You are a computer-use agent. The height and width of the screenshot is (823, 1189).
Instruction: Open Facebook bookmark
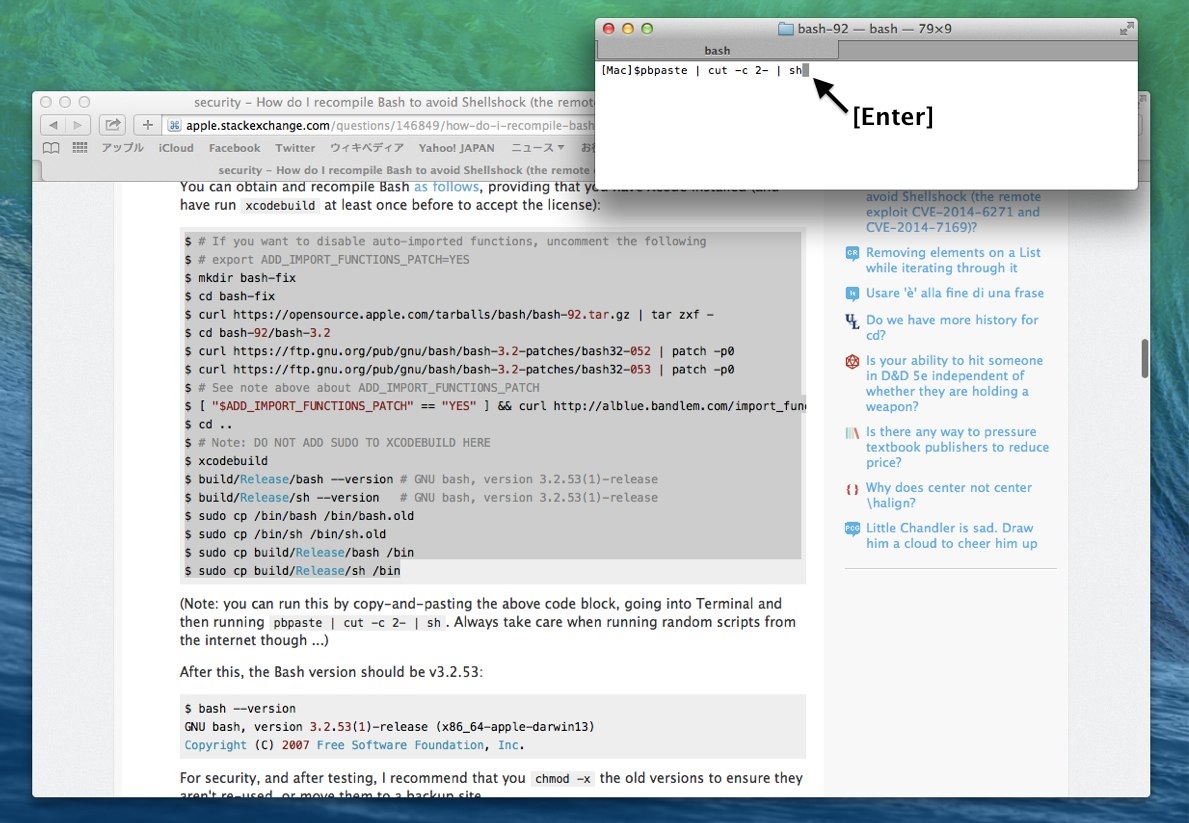click(x=234, y=148)
